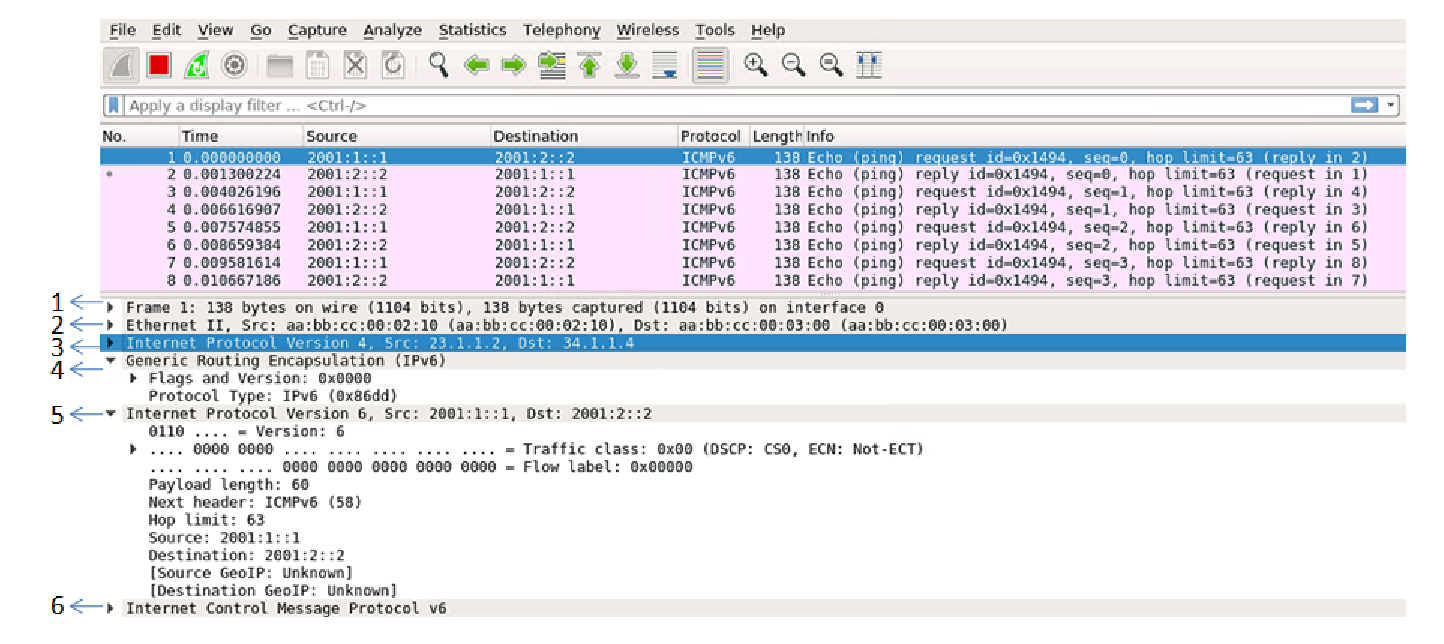The image size is (1444, 644).
Task: Open capture options gear icon
Action: coord(235,65)
